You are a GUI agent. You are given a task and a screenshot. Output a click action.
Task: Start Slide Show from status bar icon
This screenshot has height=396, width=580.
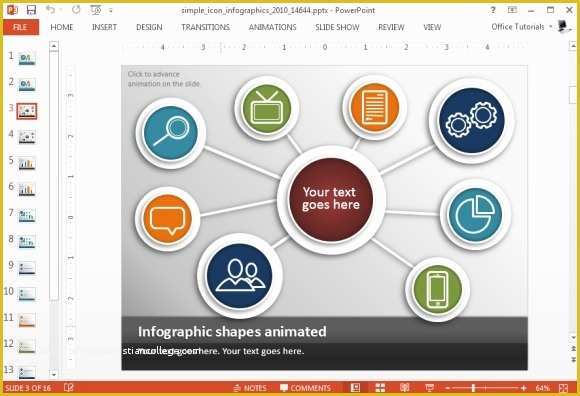pos(429,388)
